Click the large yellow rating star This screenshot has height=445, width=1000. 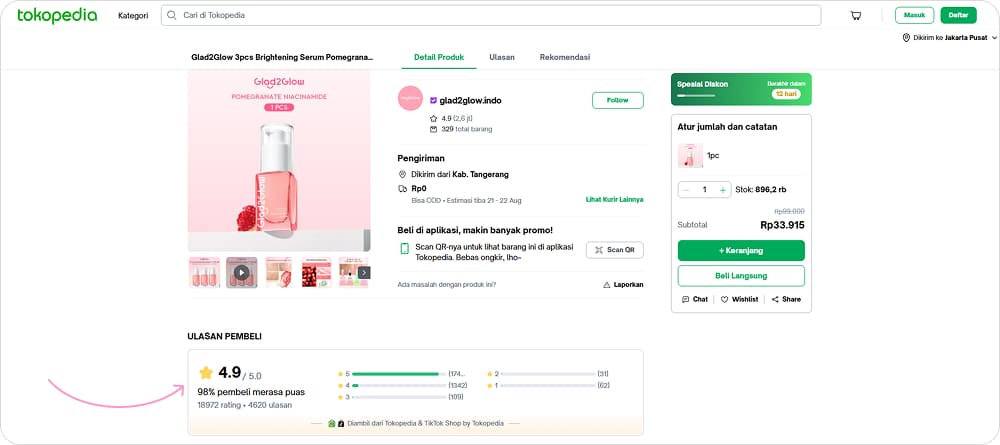[206, 372]
